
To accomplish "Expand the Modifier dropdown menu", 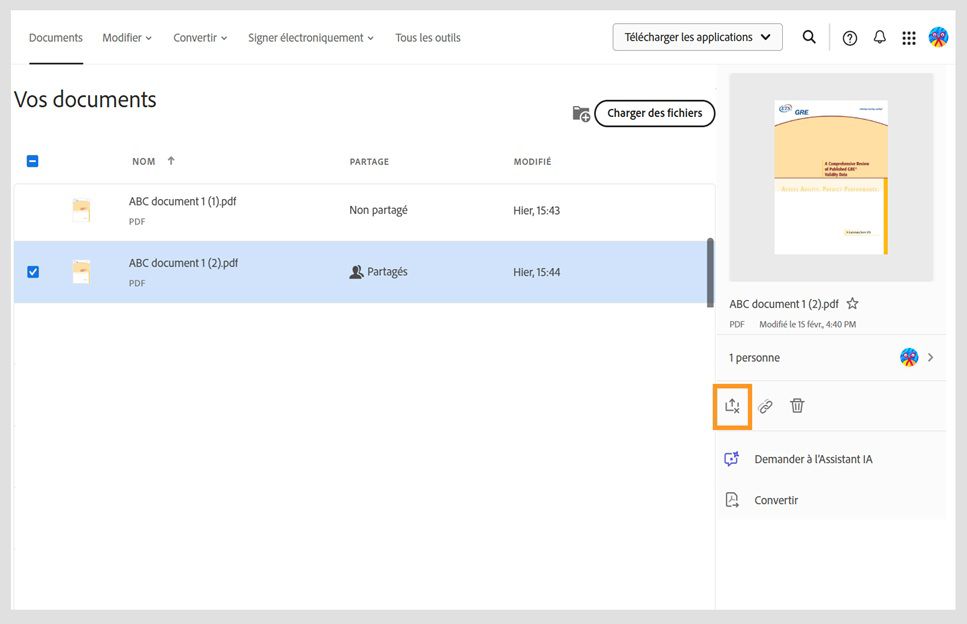I will coord(127,38).
